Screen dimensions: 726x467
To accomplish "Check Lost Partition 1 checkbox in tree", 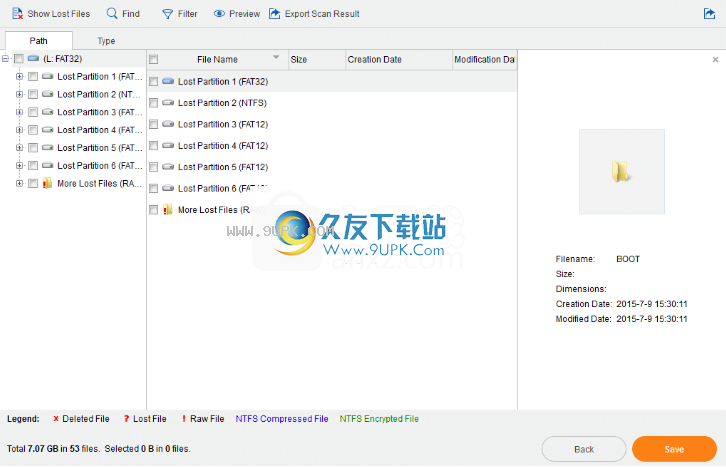I will (33, 76).
